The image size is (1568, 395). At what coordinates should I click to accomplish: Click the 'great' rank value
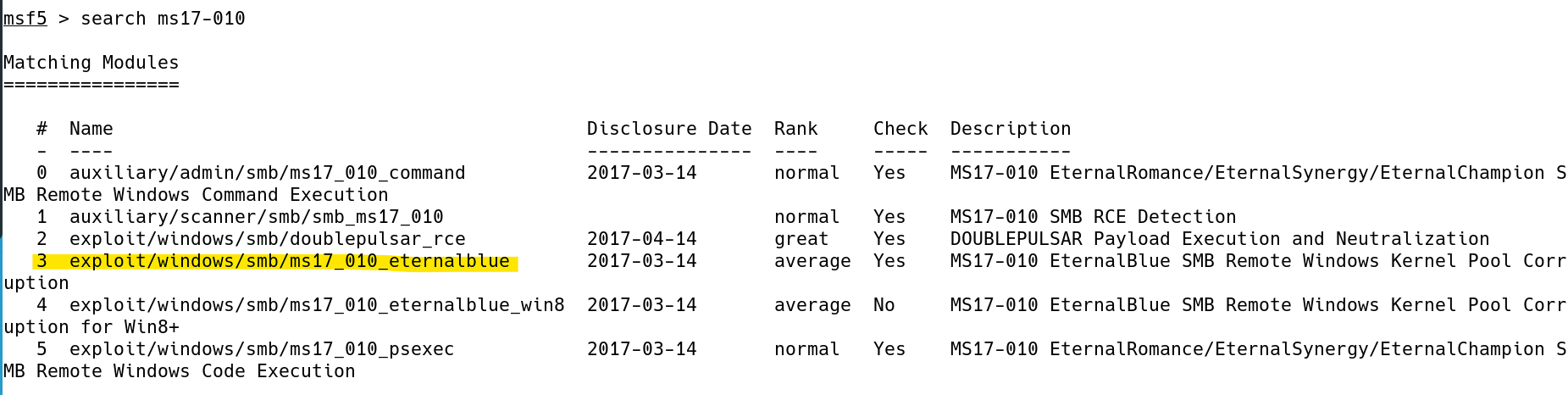click(801, 239)
